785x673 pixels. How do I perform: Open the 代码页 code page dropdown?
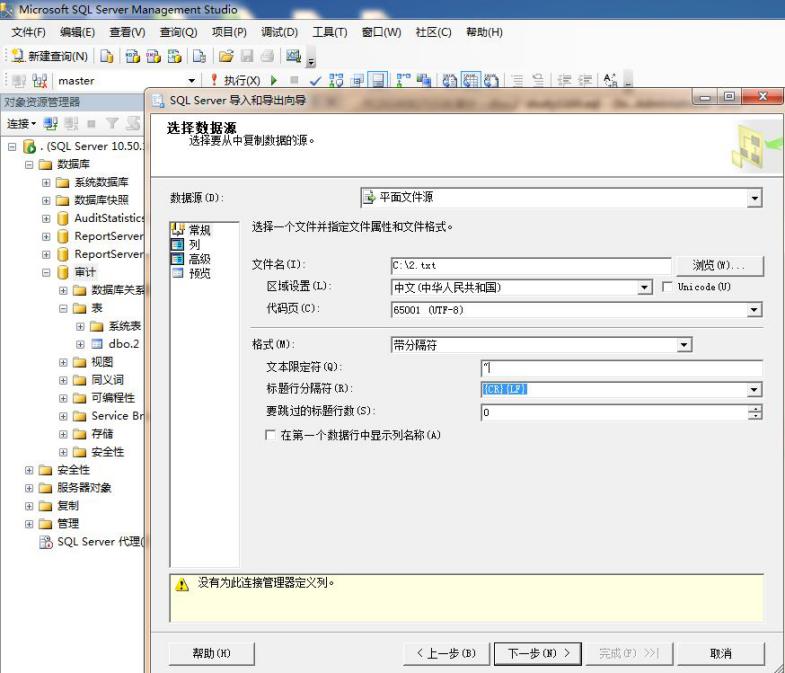pos(754,310)
